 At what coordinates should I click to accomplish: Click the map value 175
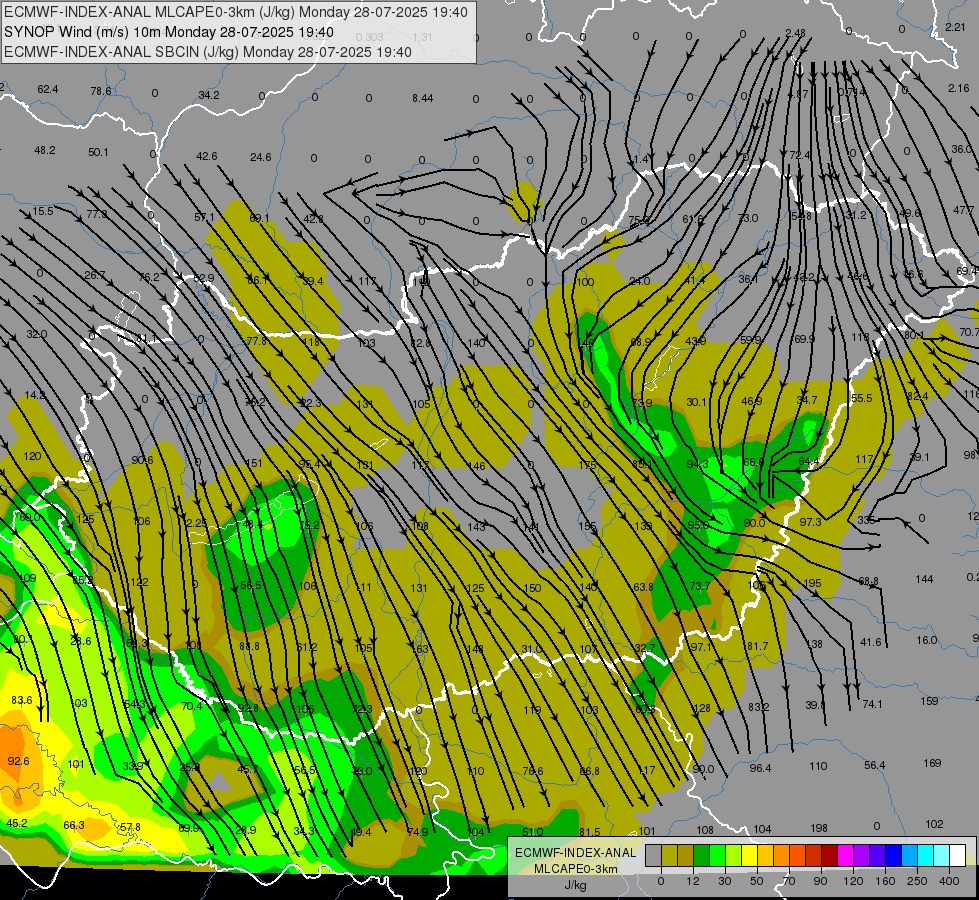588,465
